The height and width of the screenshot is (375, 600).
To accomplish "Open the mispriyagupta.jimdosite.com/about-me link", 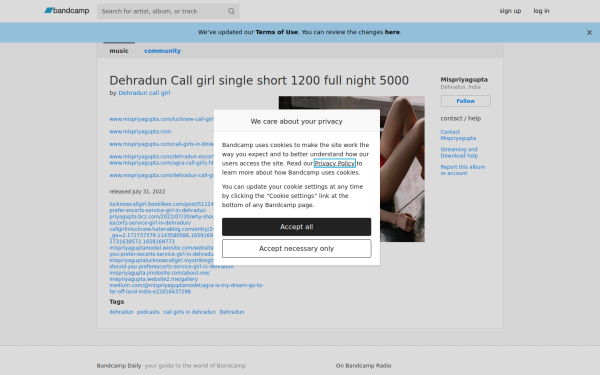I will (160, 273).
